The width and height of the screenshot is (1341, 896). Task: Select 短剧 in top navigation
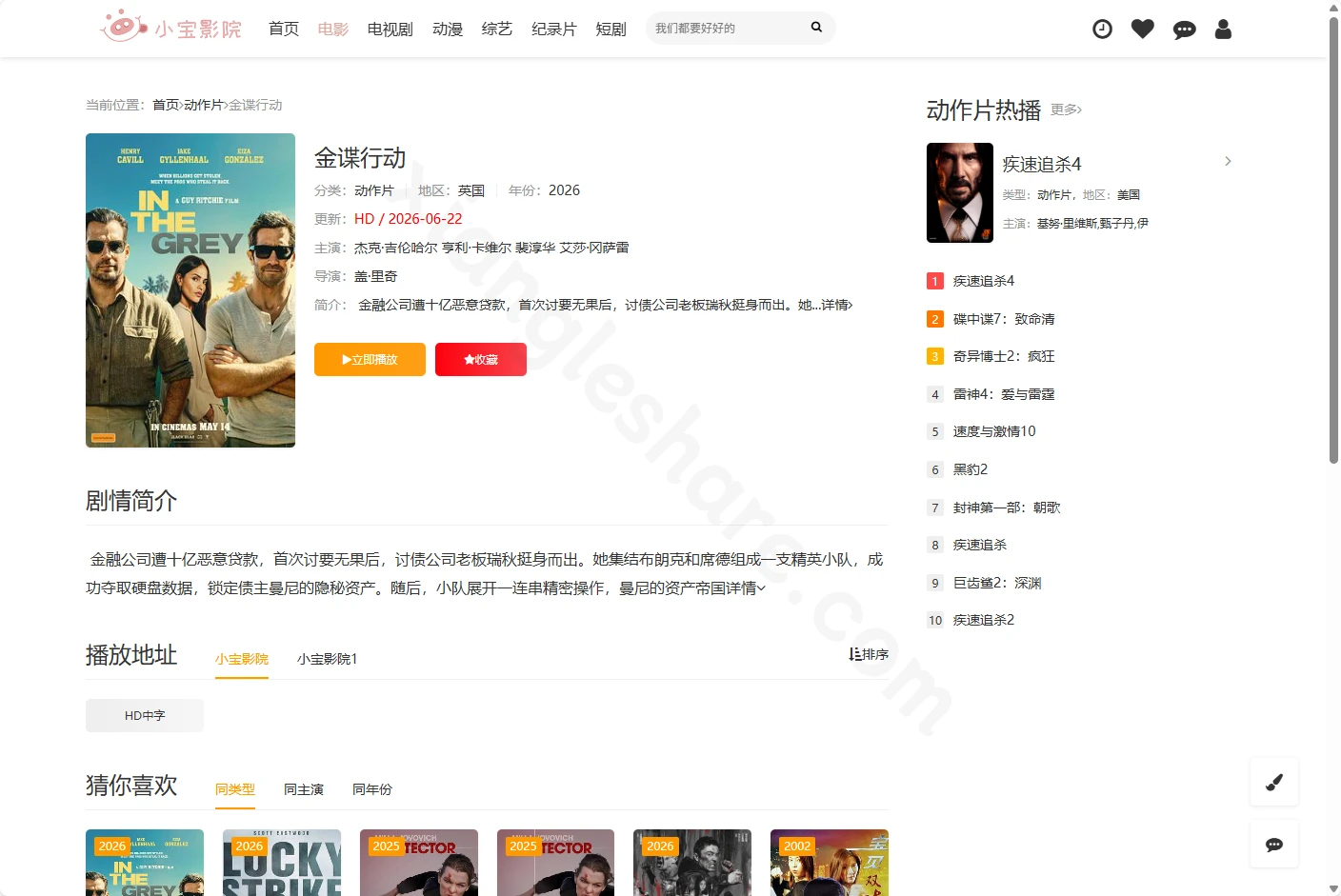tap(611, 29)
